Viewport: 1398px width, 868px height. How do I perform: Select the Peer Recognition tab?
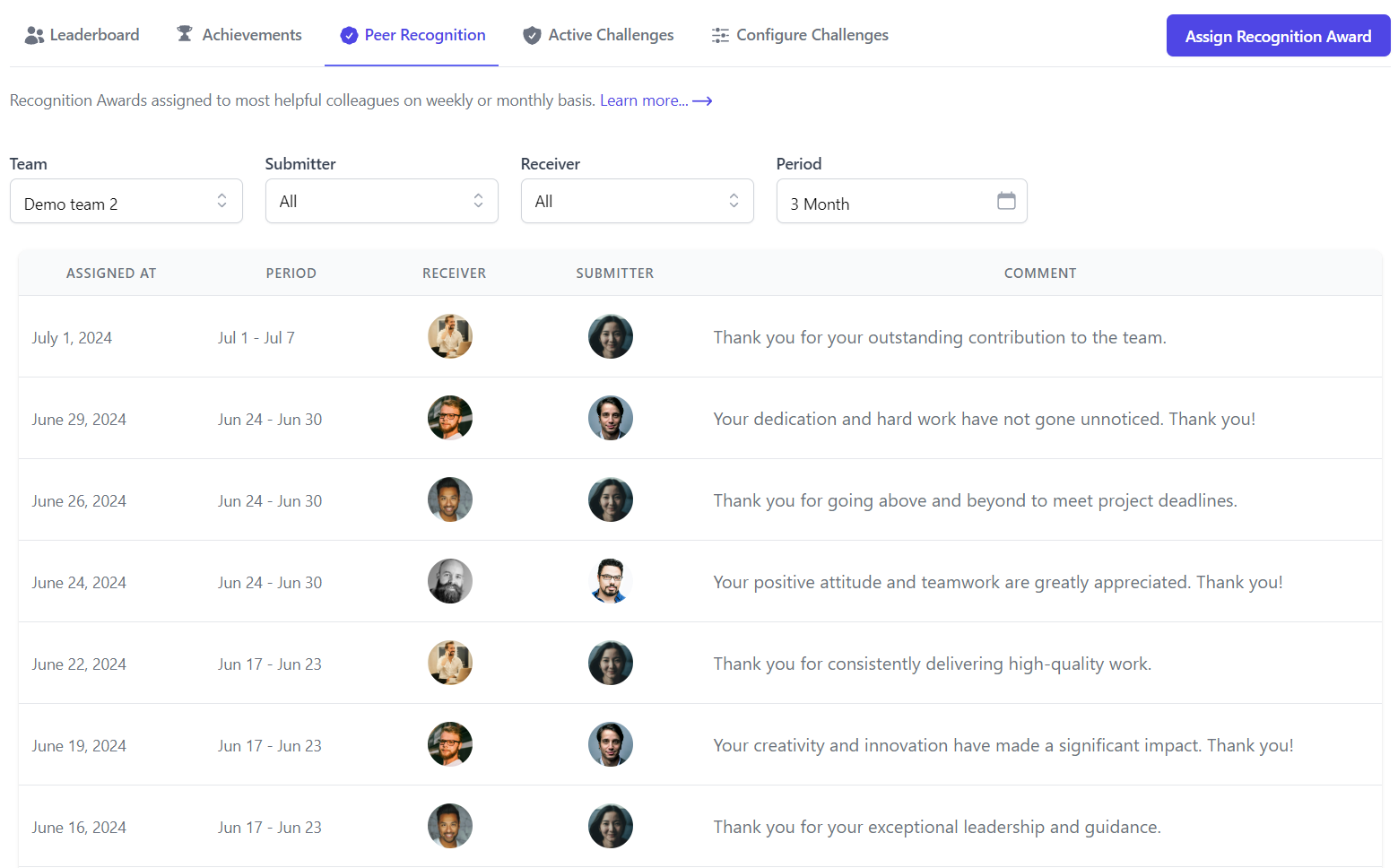pos(412,35)
